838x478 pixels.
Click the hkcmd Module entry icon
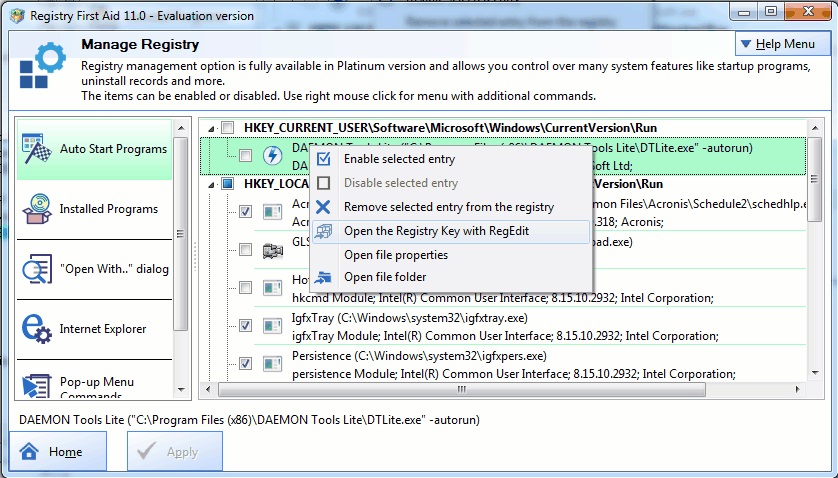pyautogui.click(x=273, y=288)
